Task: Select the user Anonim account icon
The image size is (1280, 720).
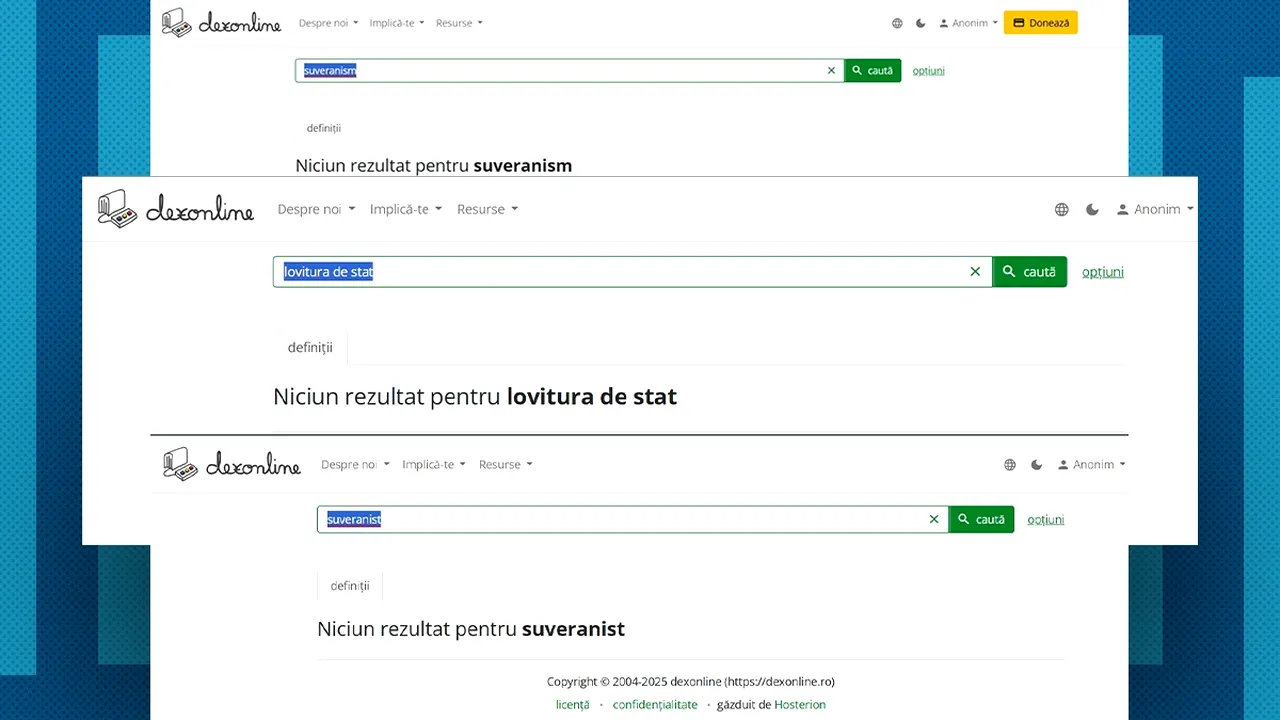Action: click(1122, 209)
